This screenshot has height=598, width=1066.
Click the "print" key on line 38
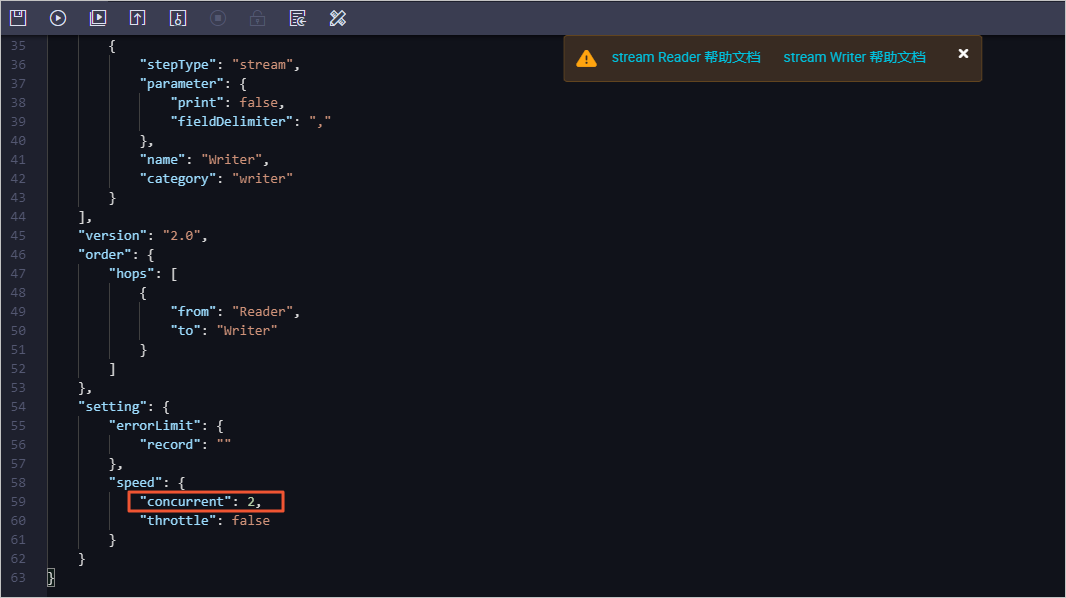click(197, 102)
